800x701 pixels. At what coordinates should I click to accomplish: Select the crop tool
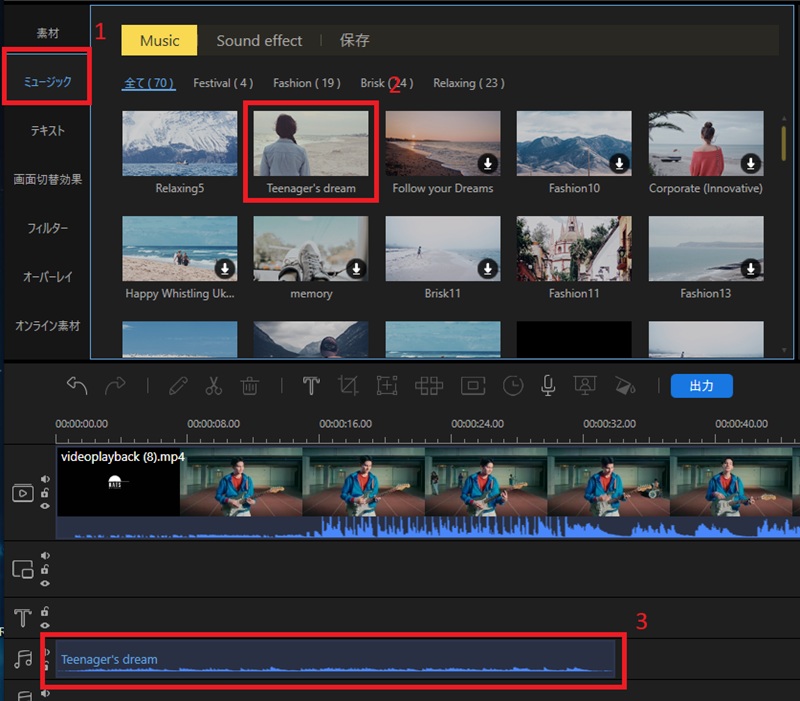pos(348,386)
